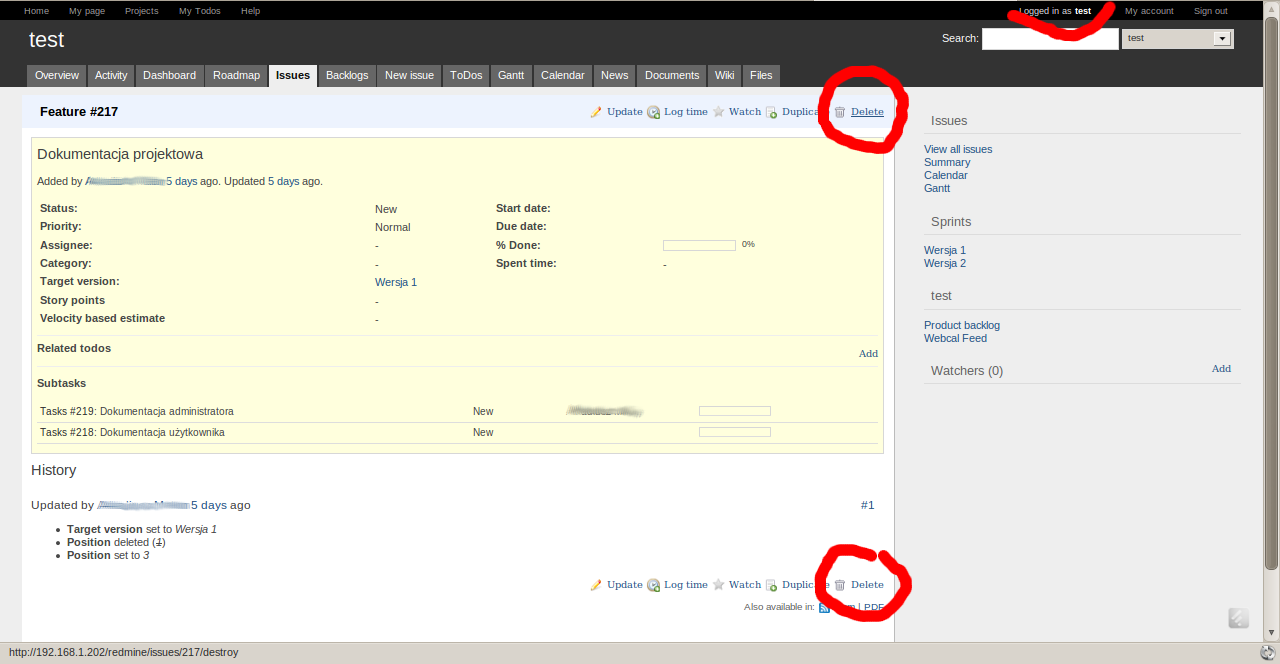Click the Duplicate page icon in the issue header
Image resolution: width=1280 pixels, height=664 pixels.
pos(772,112)
